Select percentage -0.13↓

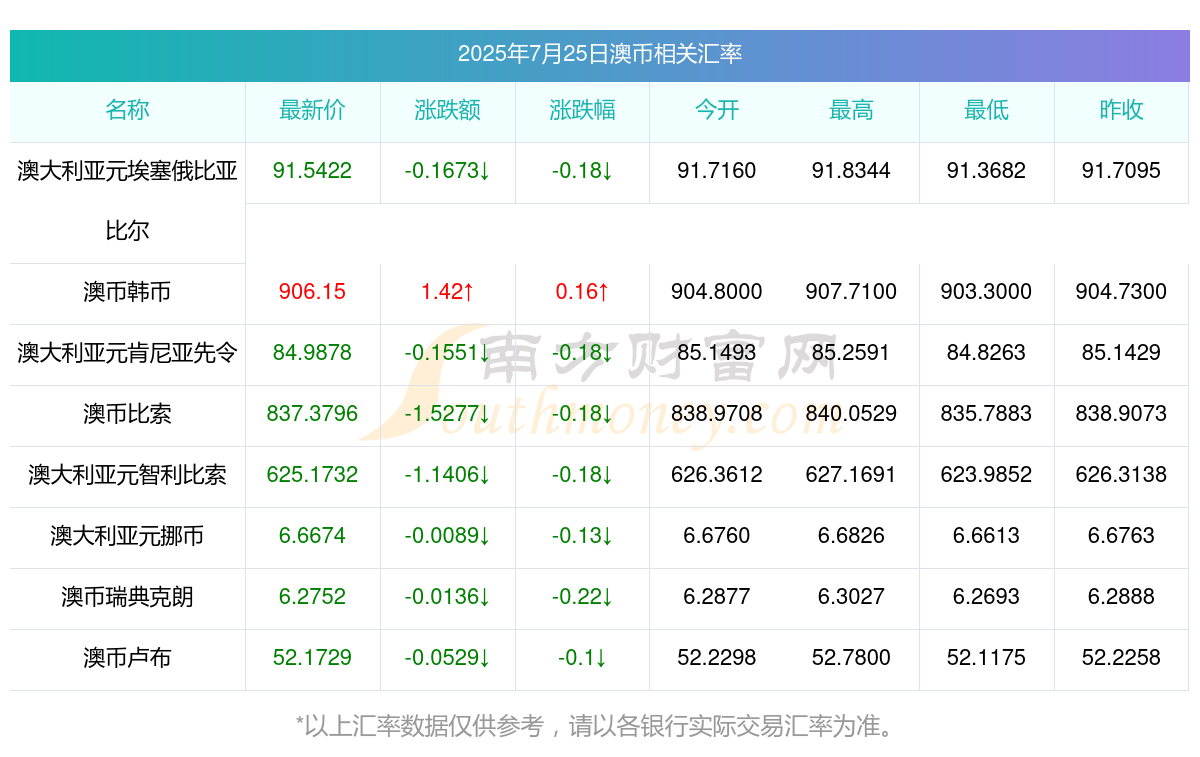583,536
